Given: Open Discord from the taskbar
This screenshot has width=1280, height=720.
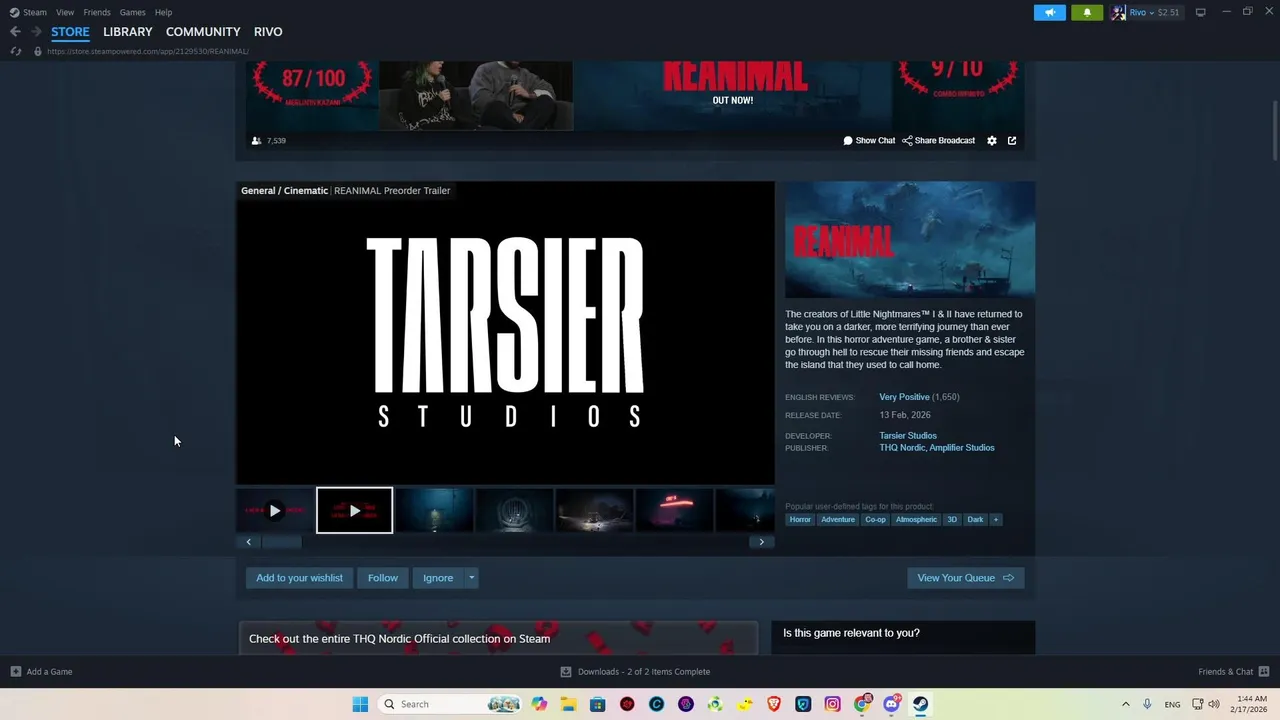Looking at the screenshot, I should (891, 704).
